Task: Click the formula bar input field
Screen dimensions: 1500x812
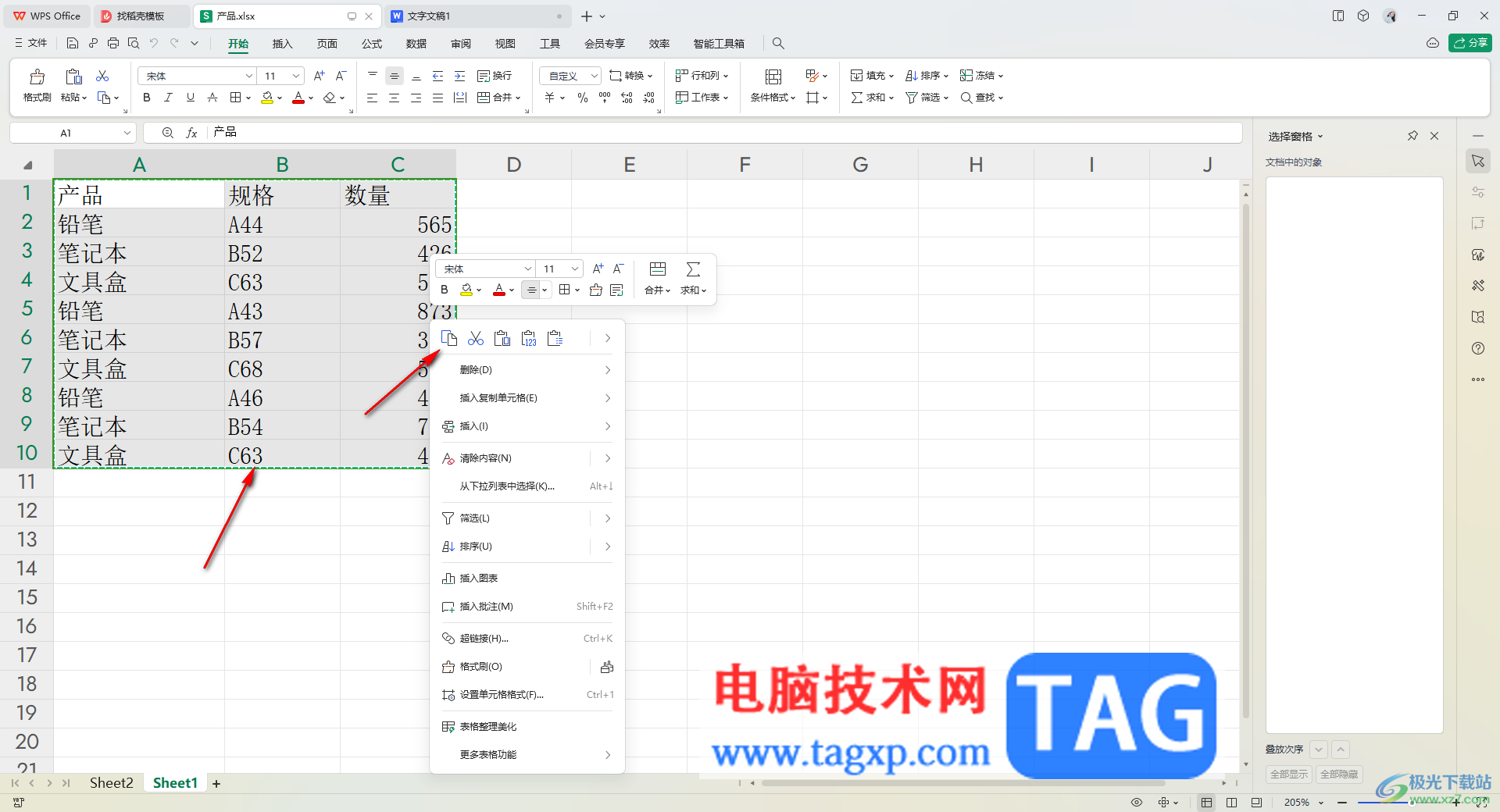Action: click(x=727, y=133)
